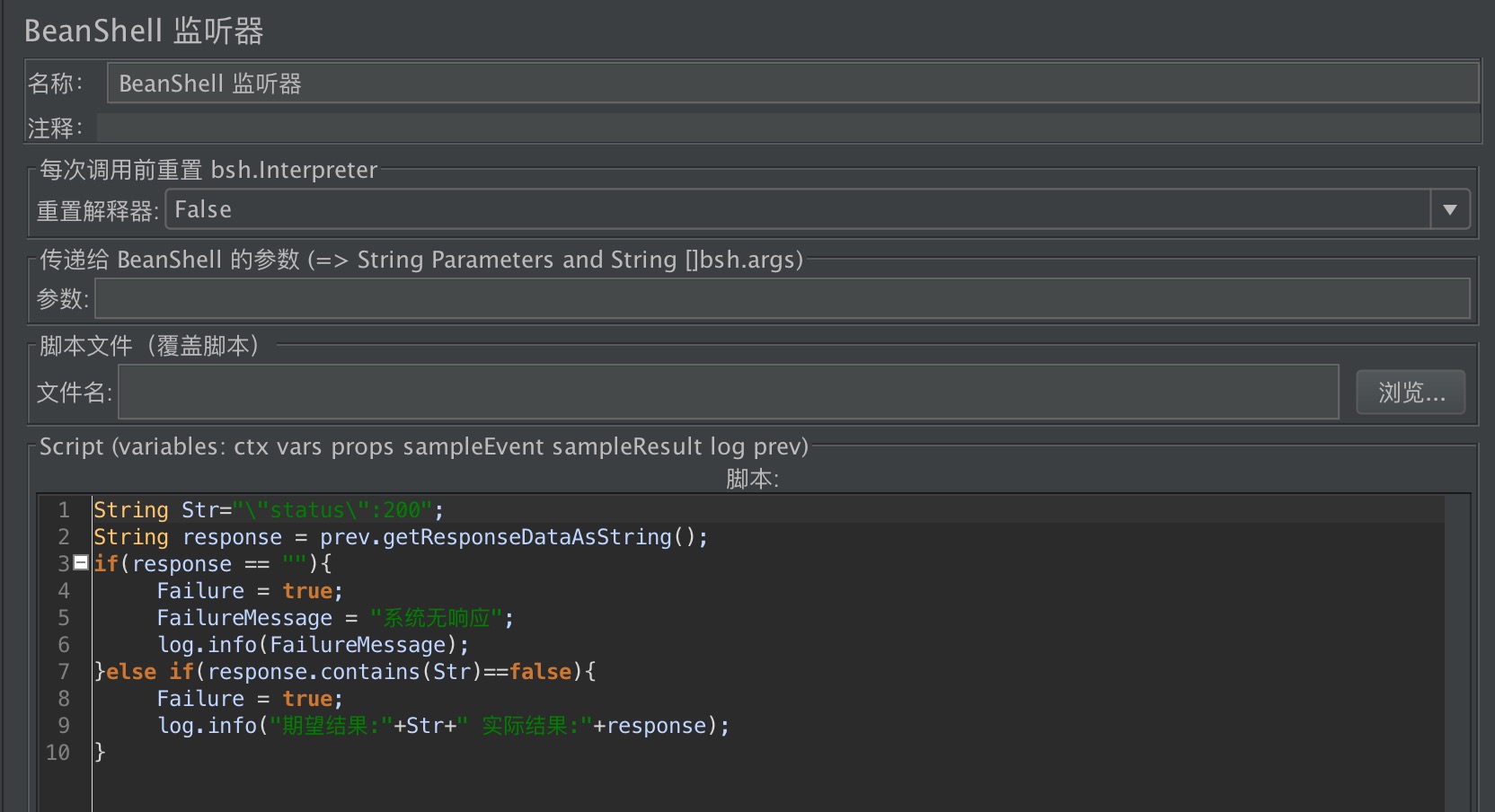Image resolution: width=1495 pixels, height=812 pixels.
Task: Click the 注释 comment field
Action: (x=788, y=128)
